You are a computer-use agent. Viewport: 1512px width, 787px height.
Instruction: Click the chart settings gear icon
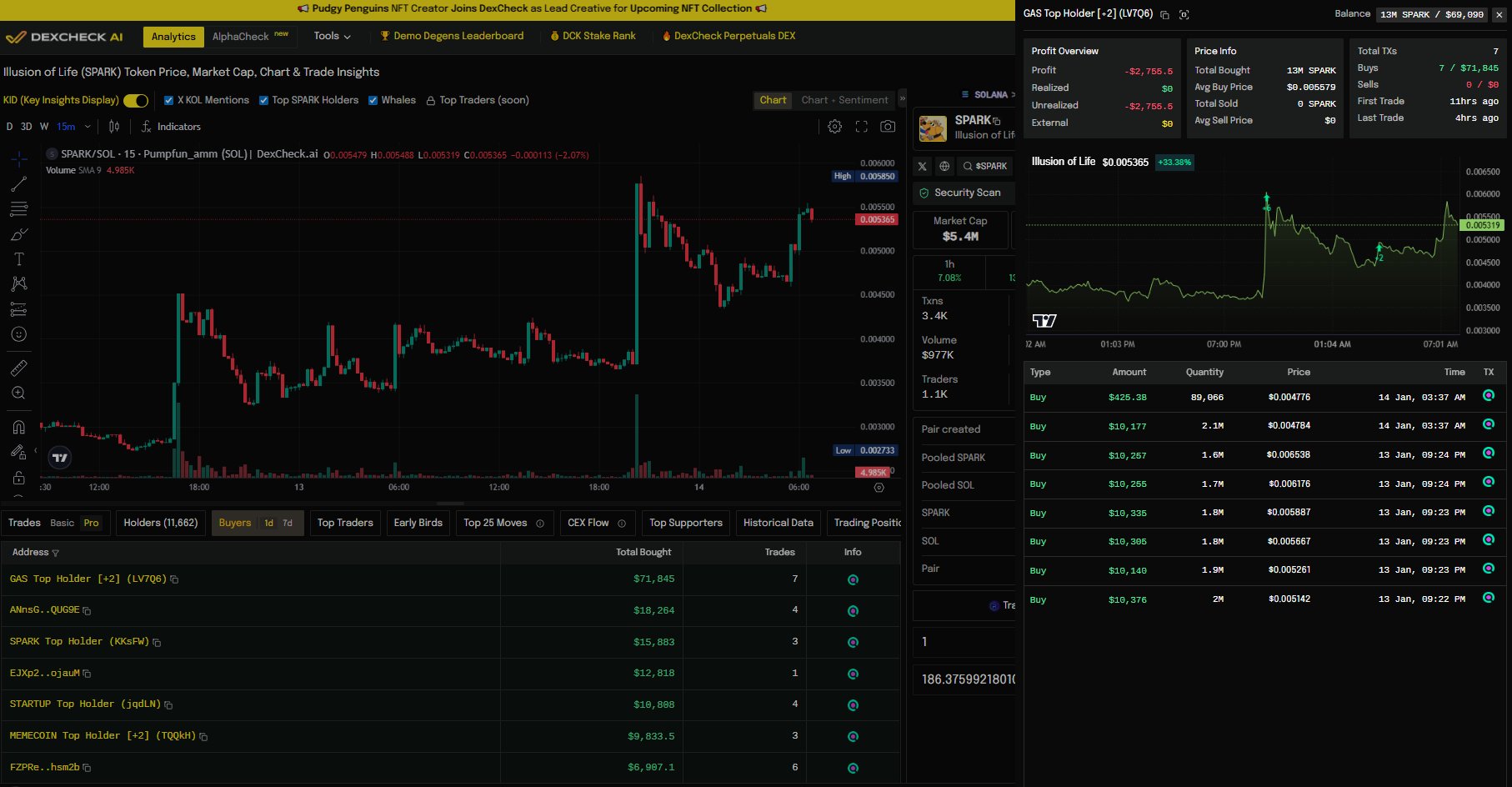(x=834, y=127)
